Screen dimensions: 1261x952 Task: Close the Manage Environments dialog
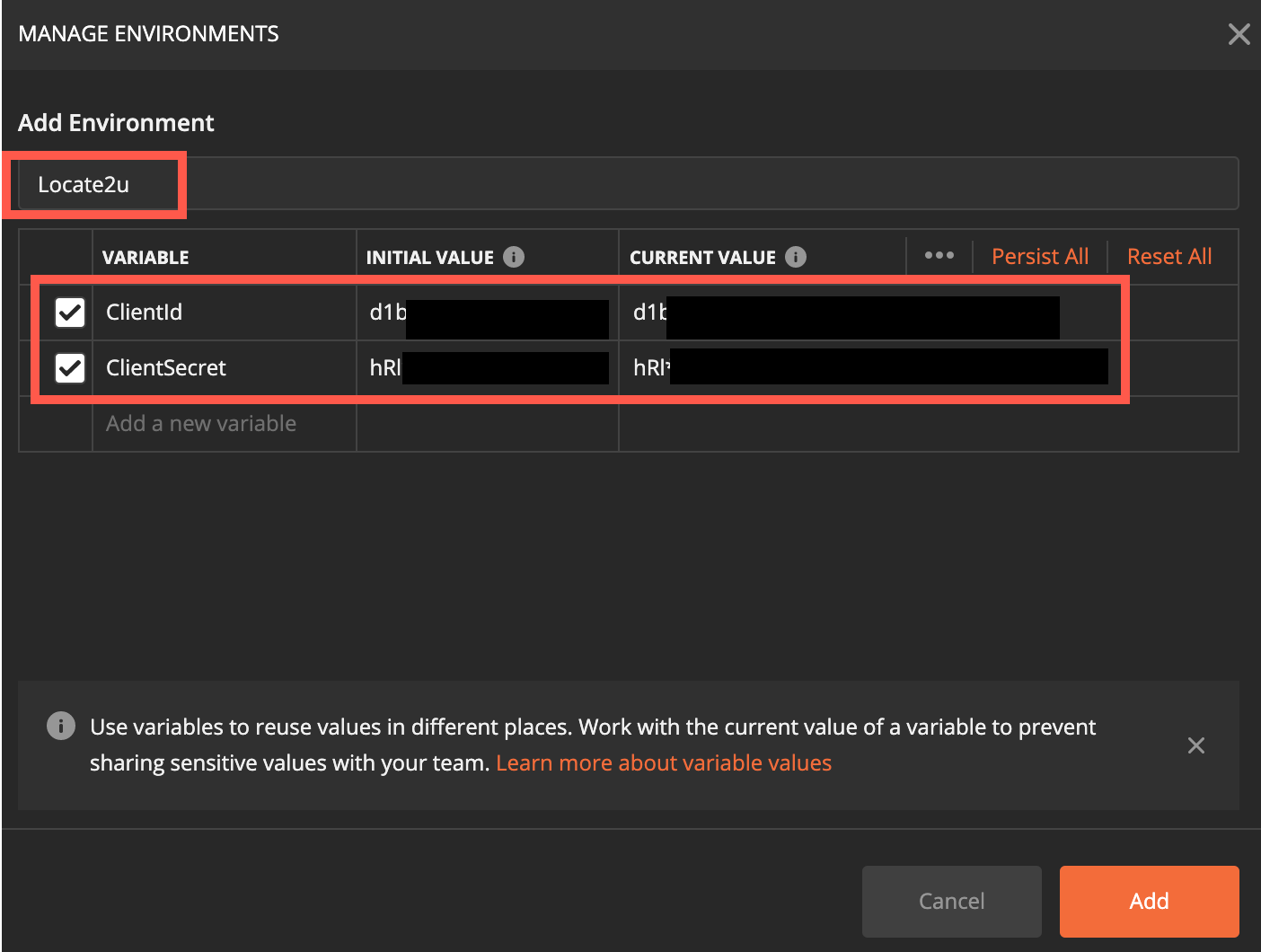(1239, 34)
